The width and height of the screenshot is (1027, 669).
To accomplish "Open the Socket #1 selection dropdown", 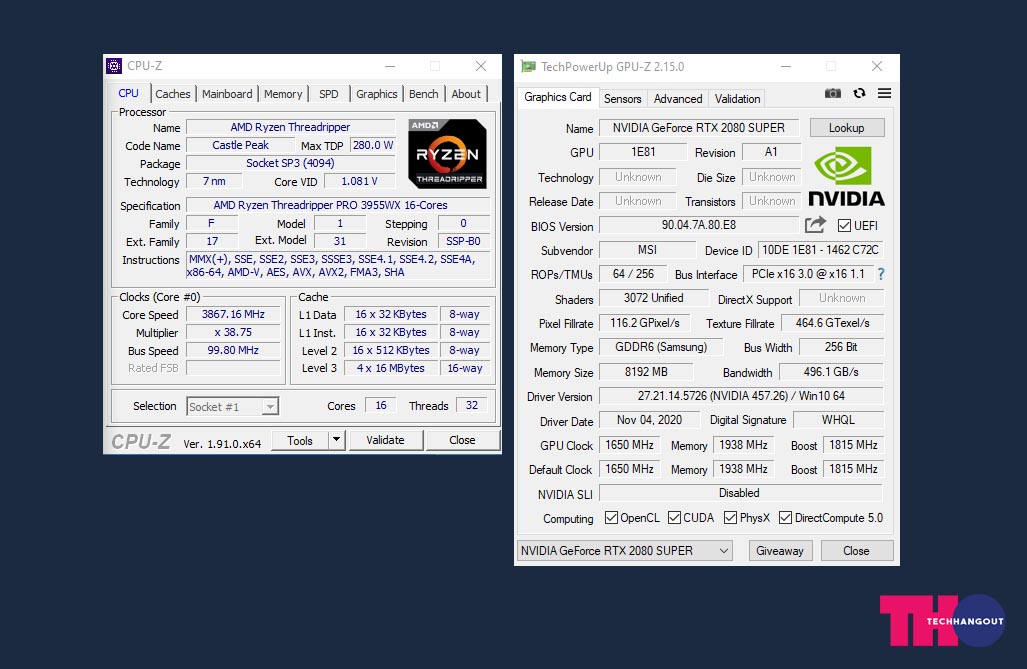I will [233, 407].
